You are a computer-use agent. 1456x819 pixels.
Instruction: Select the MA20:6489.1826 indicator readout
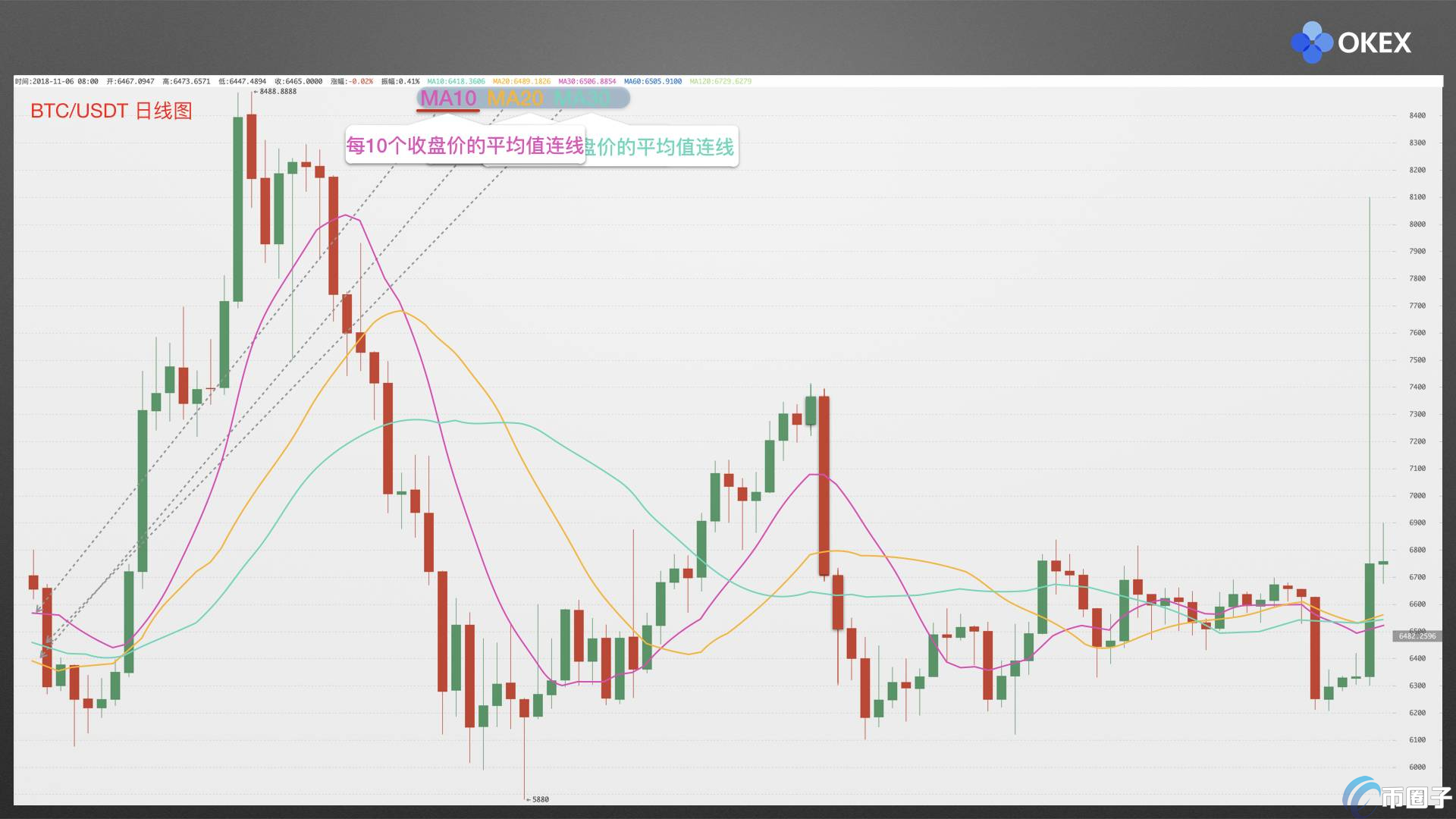tap(522, 81)
